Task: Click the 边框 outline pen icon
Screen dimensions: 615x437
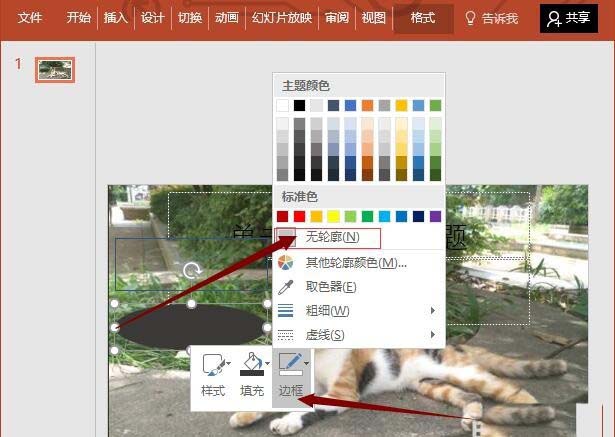Action: click(291, 364)
